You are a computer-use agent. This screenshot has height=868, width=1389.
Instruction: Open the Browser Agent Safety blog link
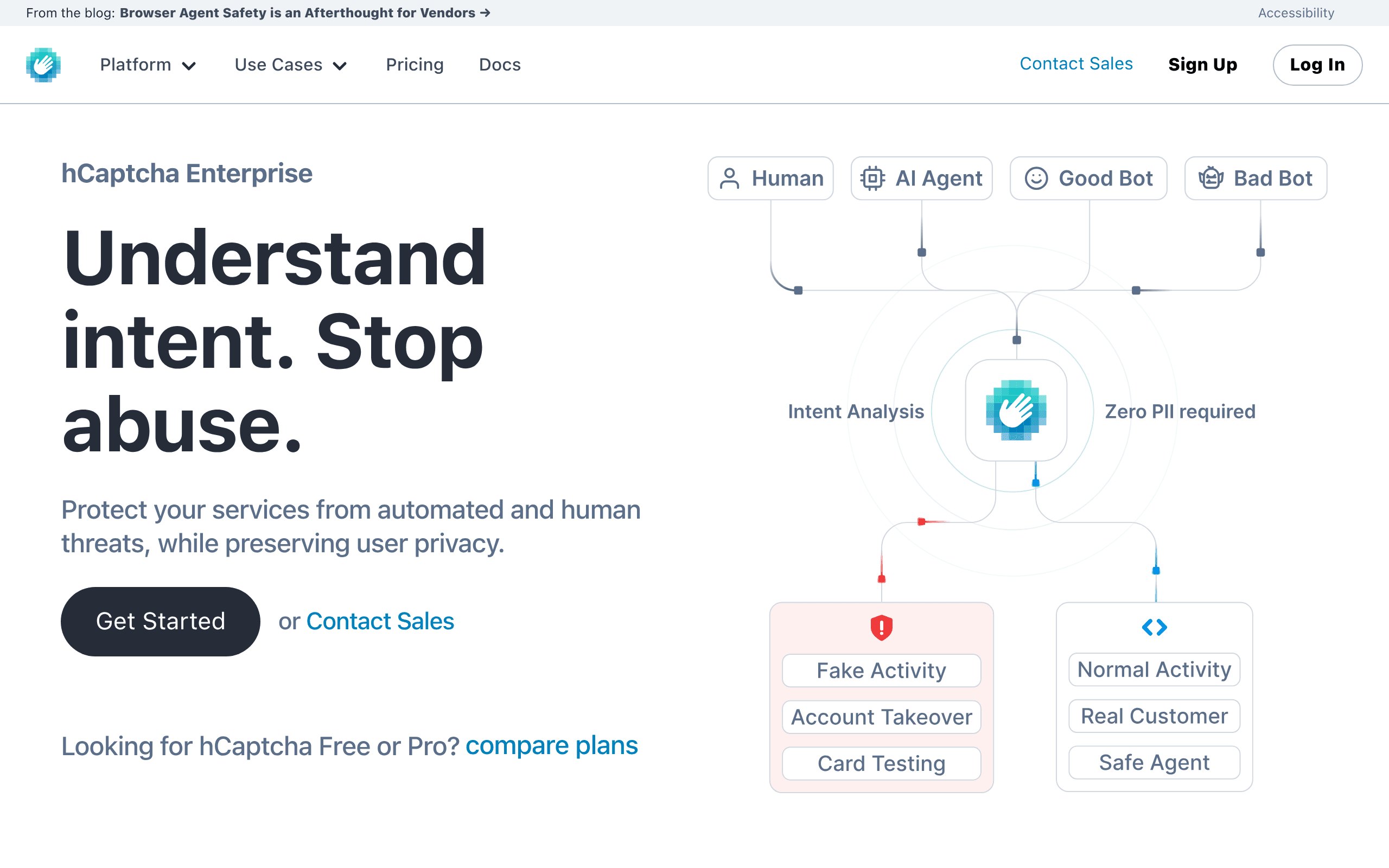[305, 12]
